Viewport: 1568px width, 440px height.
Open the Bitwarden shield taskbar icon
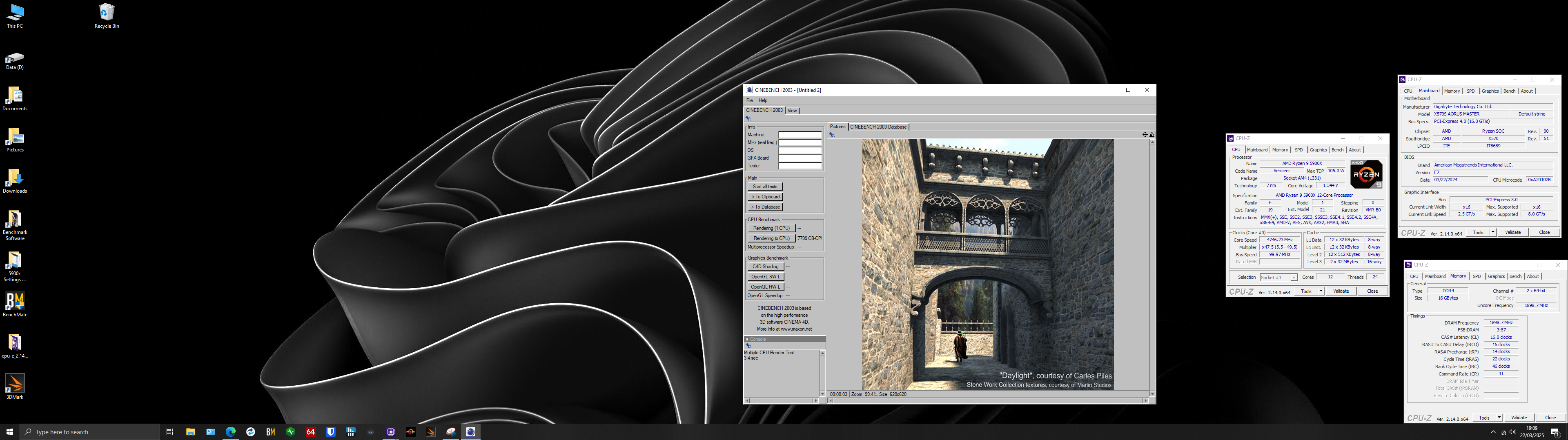(x=330, y=432)
